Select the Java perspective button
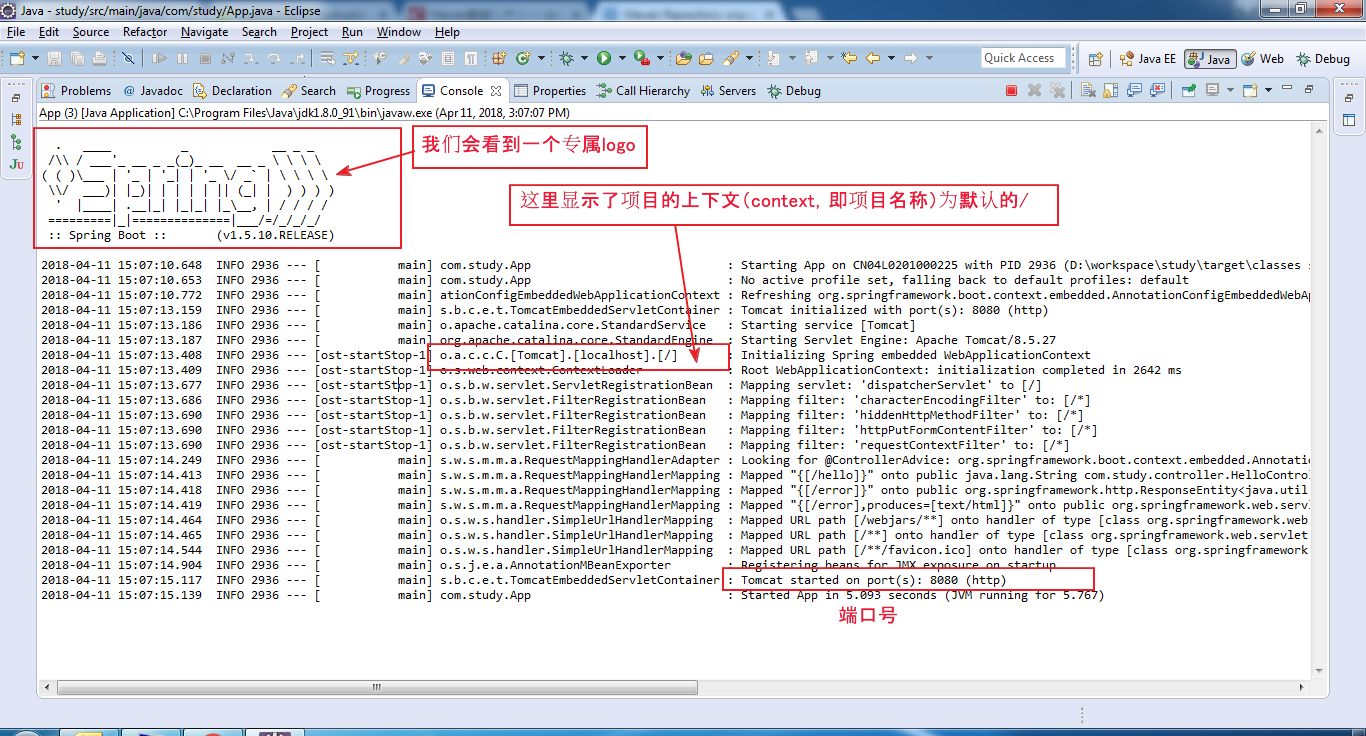Image resolution: width=1366 pixels, height=736 pixels. 1210,59
